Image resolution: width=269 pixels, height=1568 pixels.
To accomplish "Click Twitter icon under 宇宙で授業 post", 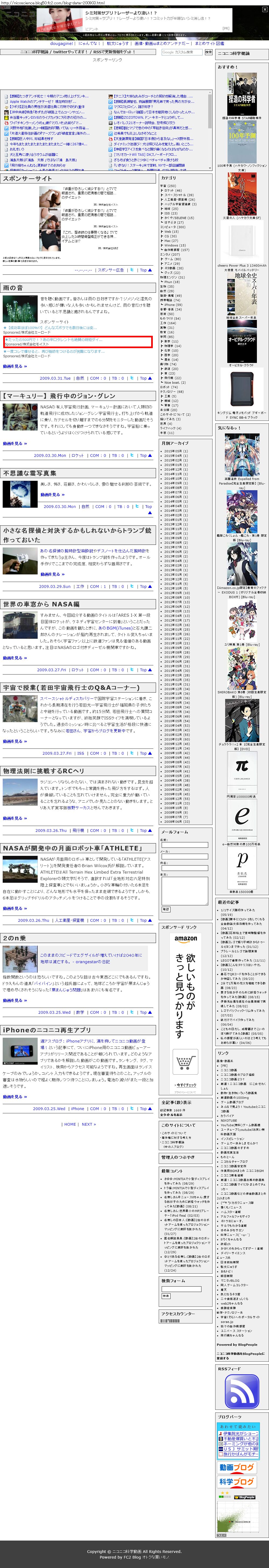I will 132,753.
